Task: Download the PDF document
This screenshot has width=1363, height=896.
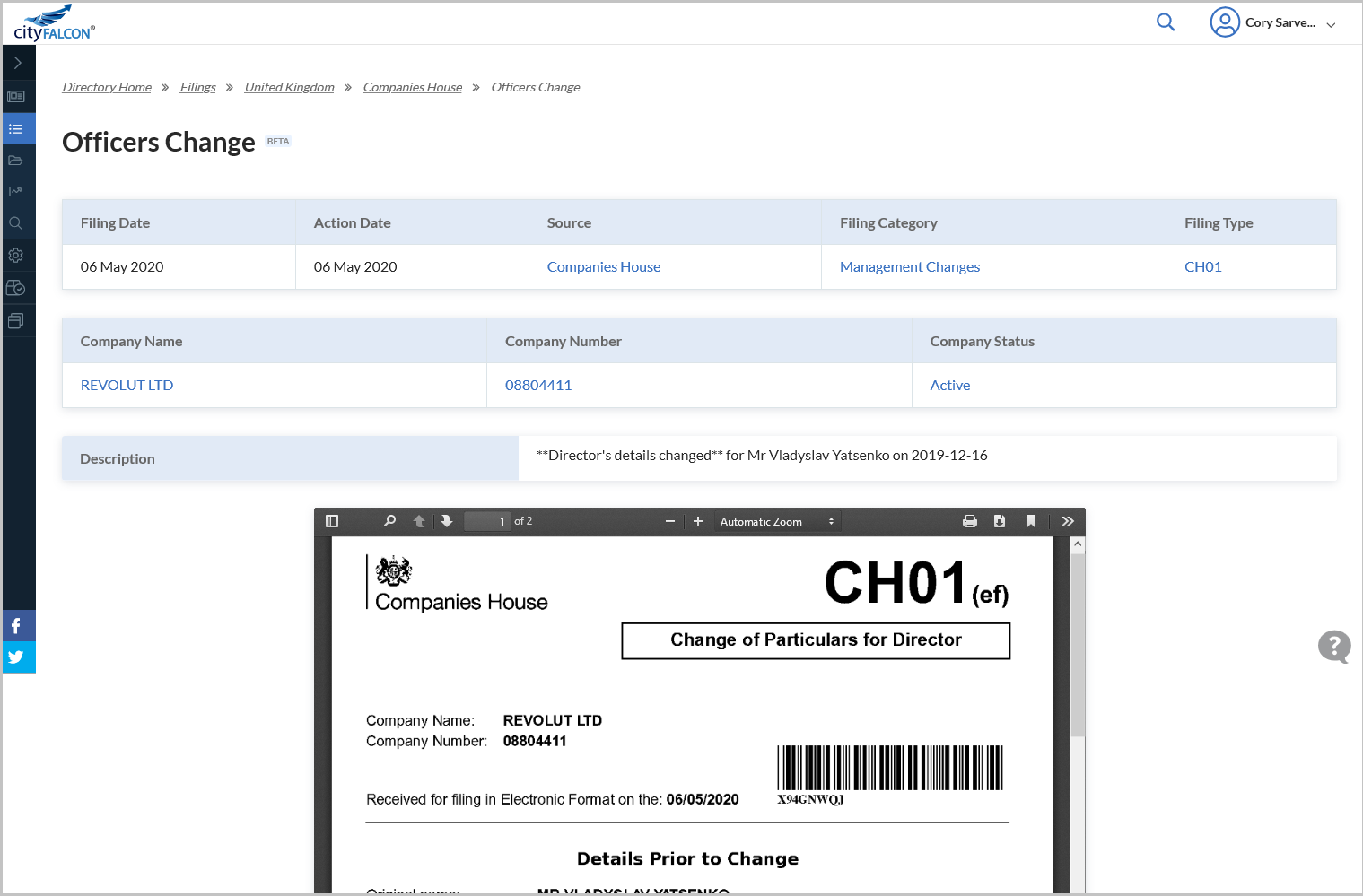Action: (1000, 521)
